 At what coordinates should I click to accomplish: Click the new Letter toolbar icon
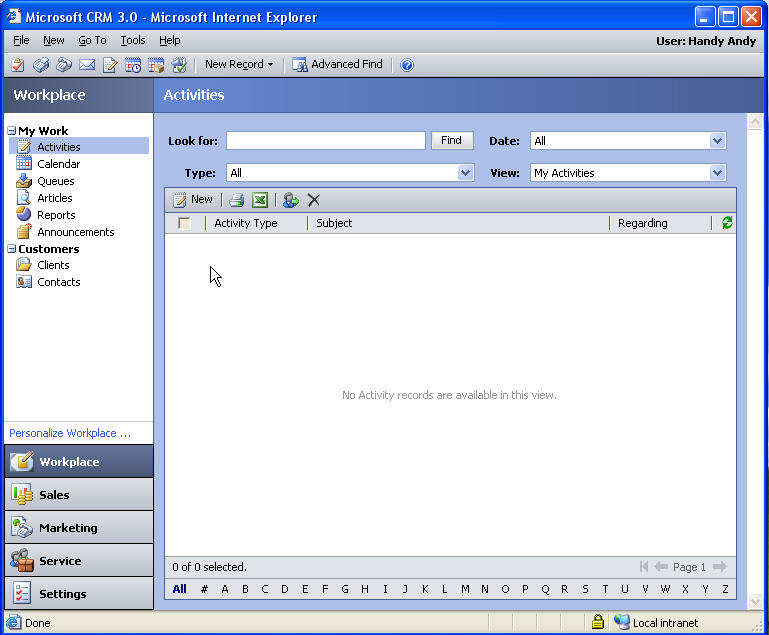pyautogui.click(x=110, y=65)
